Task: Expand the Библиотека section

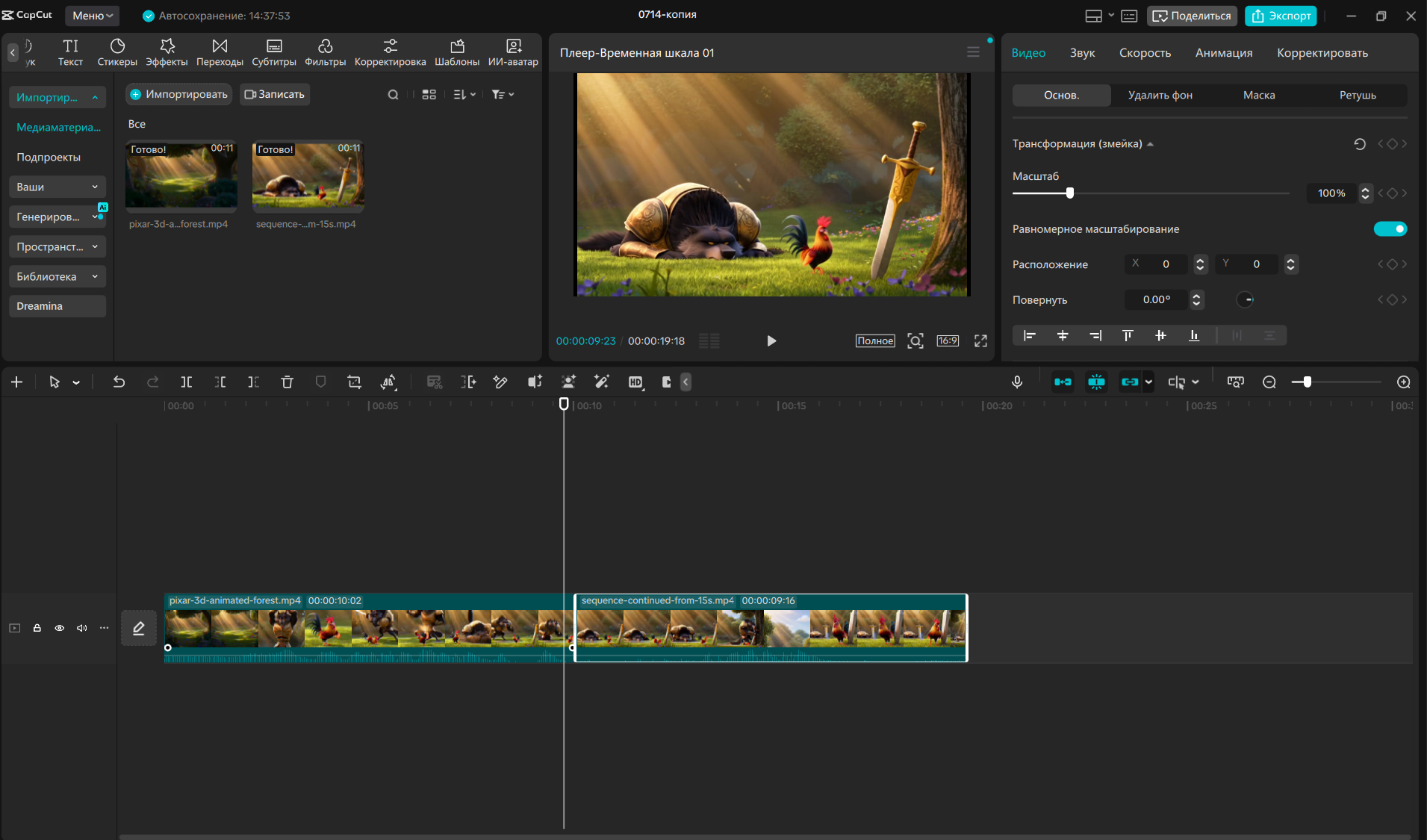Action: (x=57, y=277)
